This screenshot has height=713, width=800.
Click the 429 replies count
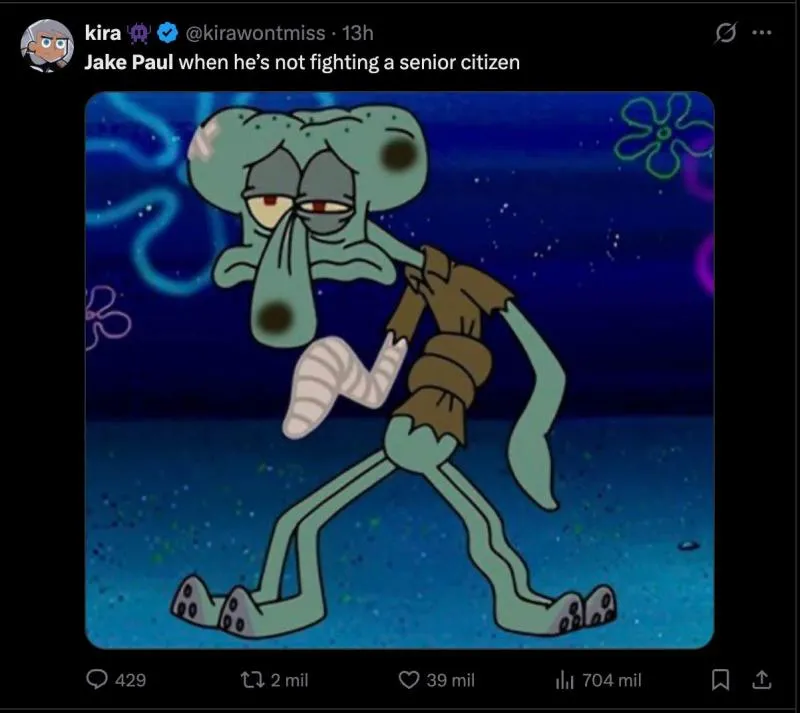131,680
